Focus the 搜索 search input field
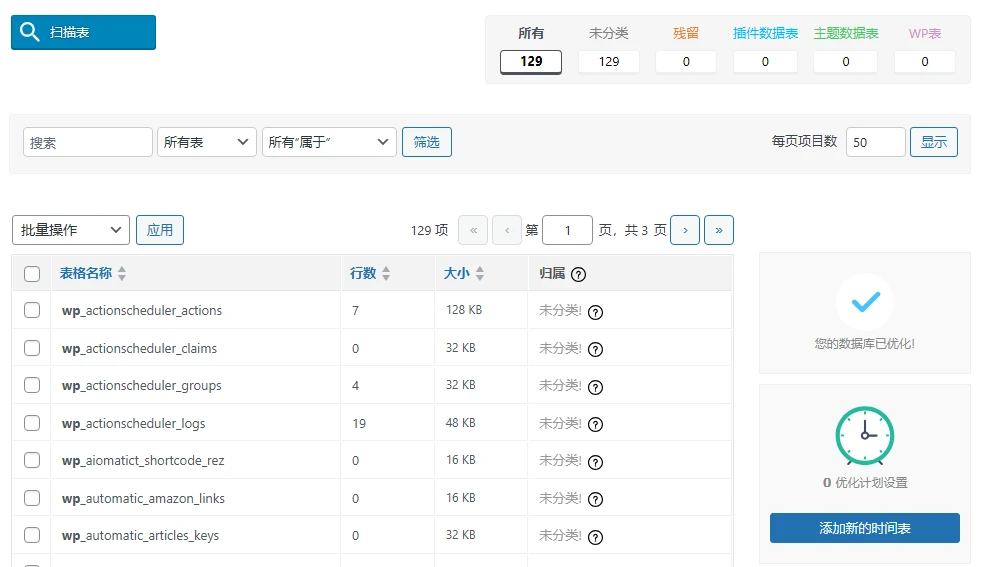 point(88,142)
